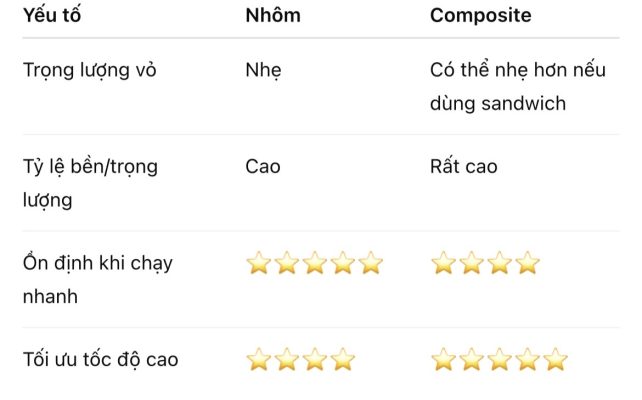Click the "Rất cao" cell under Composite
The height and width of the screenshot is (400, 642).
click(463, 167)
